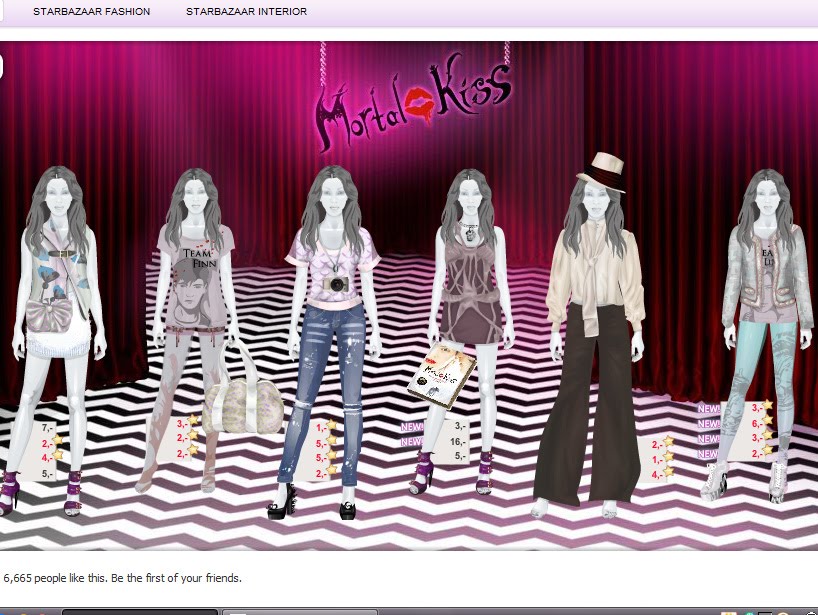Click the star beside the 5,- price on the third tag
The width and height of the screenshot is (818, 615).
click(331, 440)
